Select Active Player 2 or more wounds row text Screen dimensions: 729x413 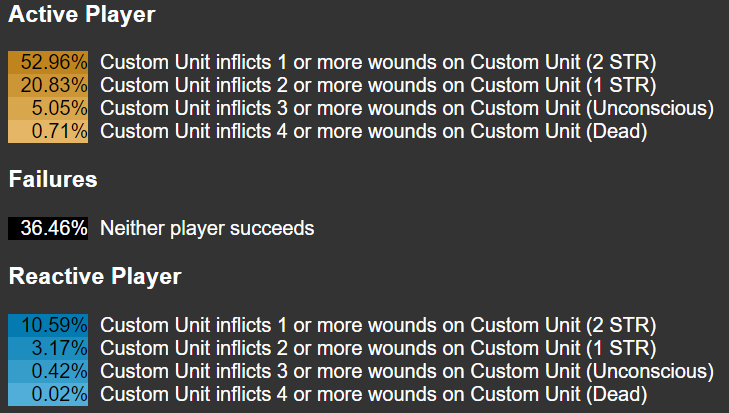tap(378, 84)
